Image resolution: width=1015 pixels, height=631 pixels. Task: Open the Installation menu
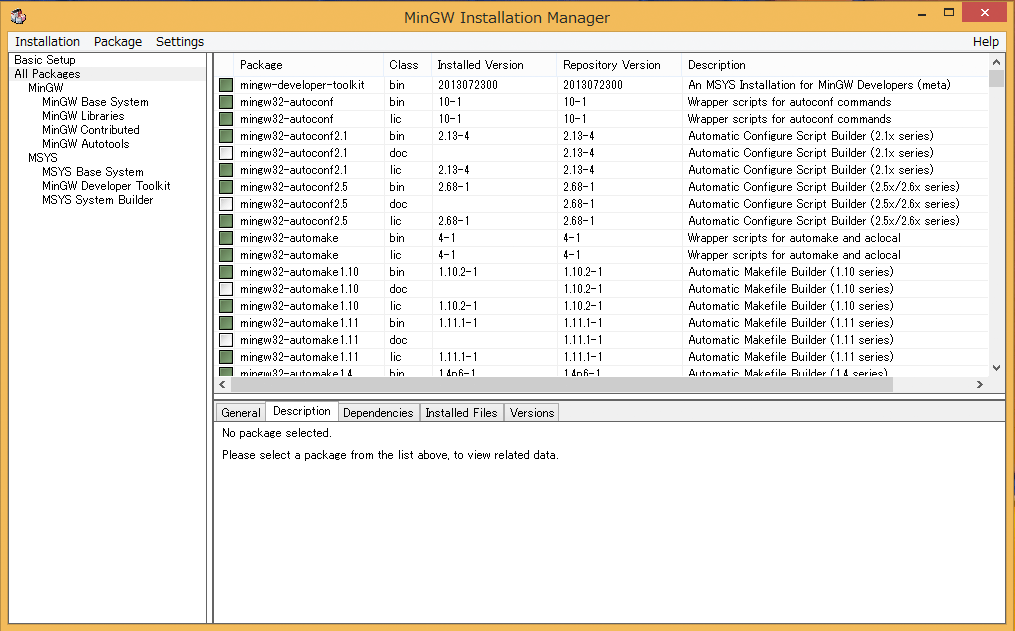pyautogui.click(x=47, y=41)
